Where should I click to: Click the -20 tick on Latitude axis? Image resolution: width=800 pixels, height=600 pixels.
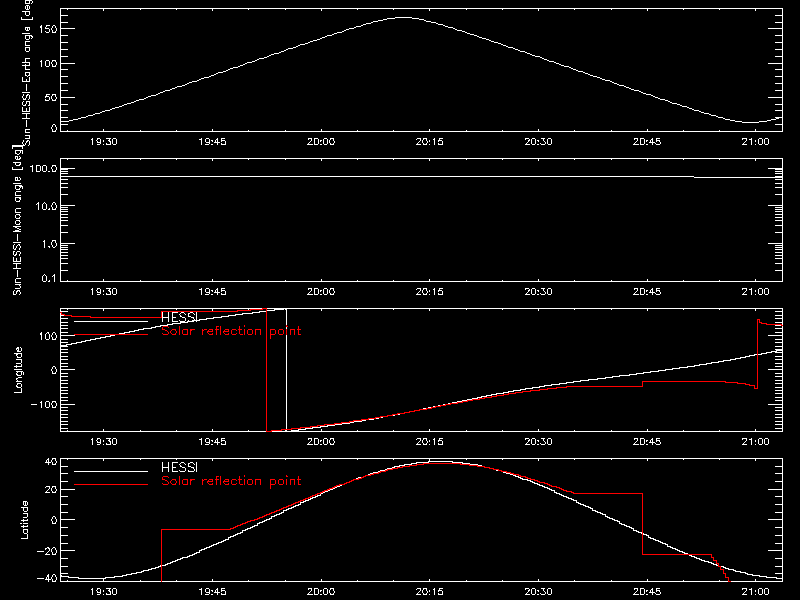click(47, 551)
